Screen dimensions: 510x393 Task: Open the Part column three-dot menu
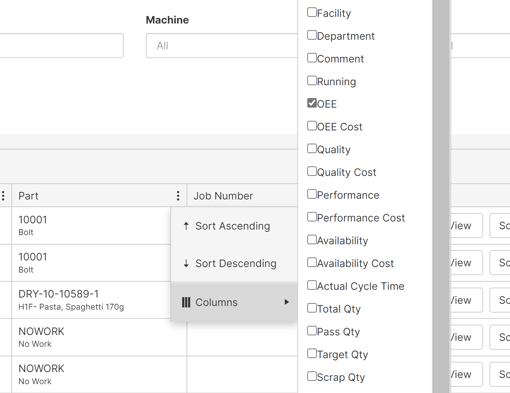click(178, 196)
